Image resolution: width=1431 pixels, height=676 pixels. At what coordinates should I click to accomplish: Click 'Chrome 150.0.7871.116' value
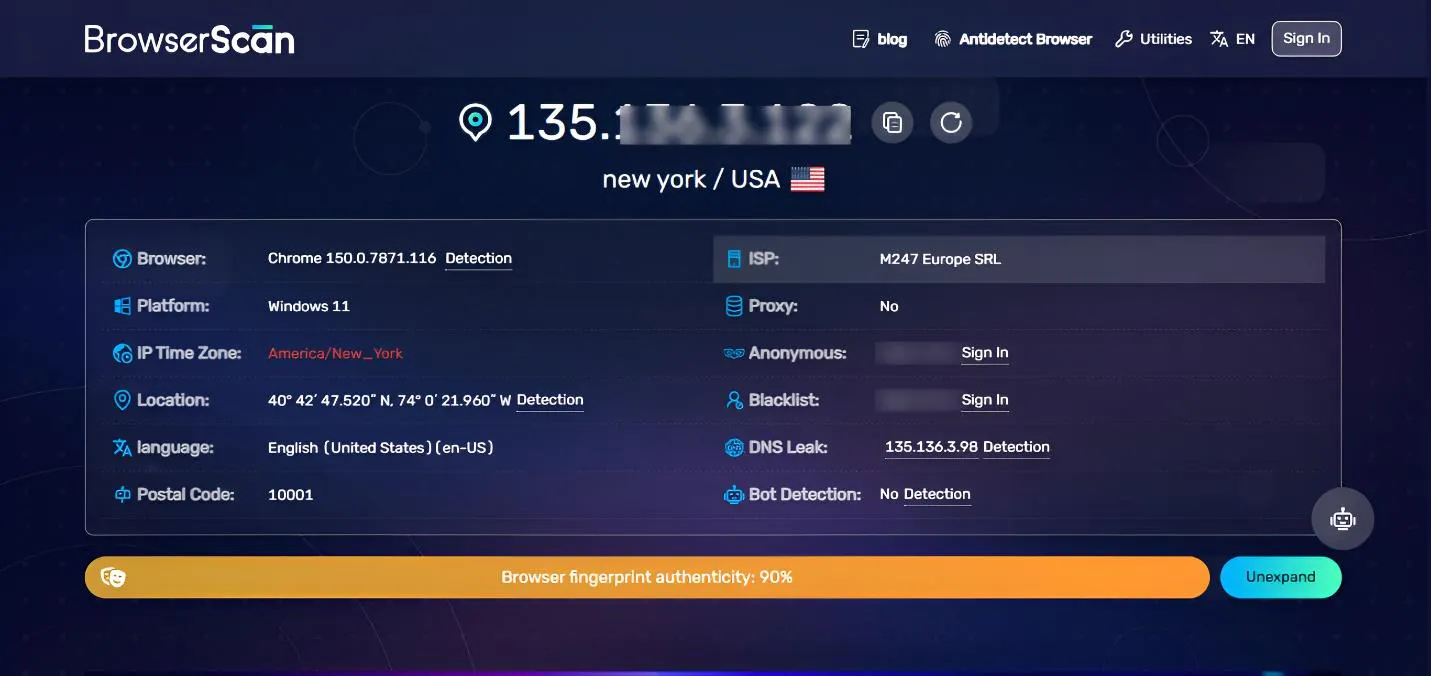point(352,258)
